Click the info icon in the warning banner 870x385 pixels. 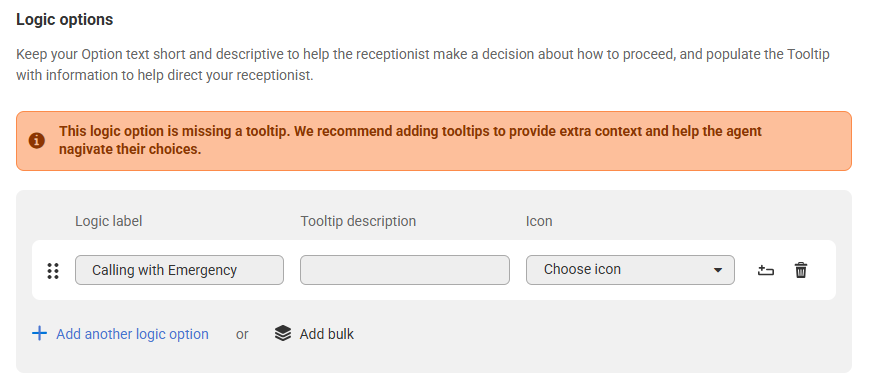[x=37, y=140]
